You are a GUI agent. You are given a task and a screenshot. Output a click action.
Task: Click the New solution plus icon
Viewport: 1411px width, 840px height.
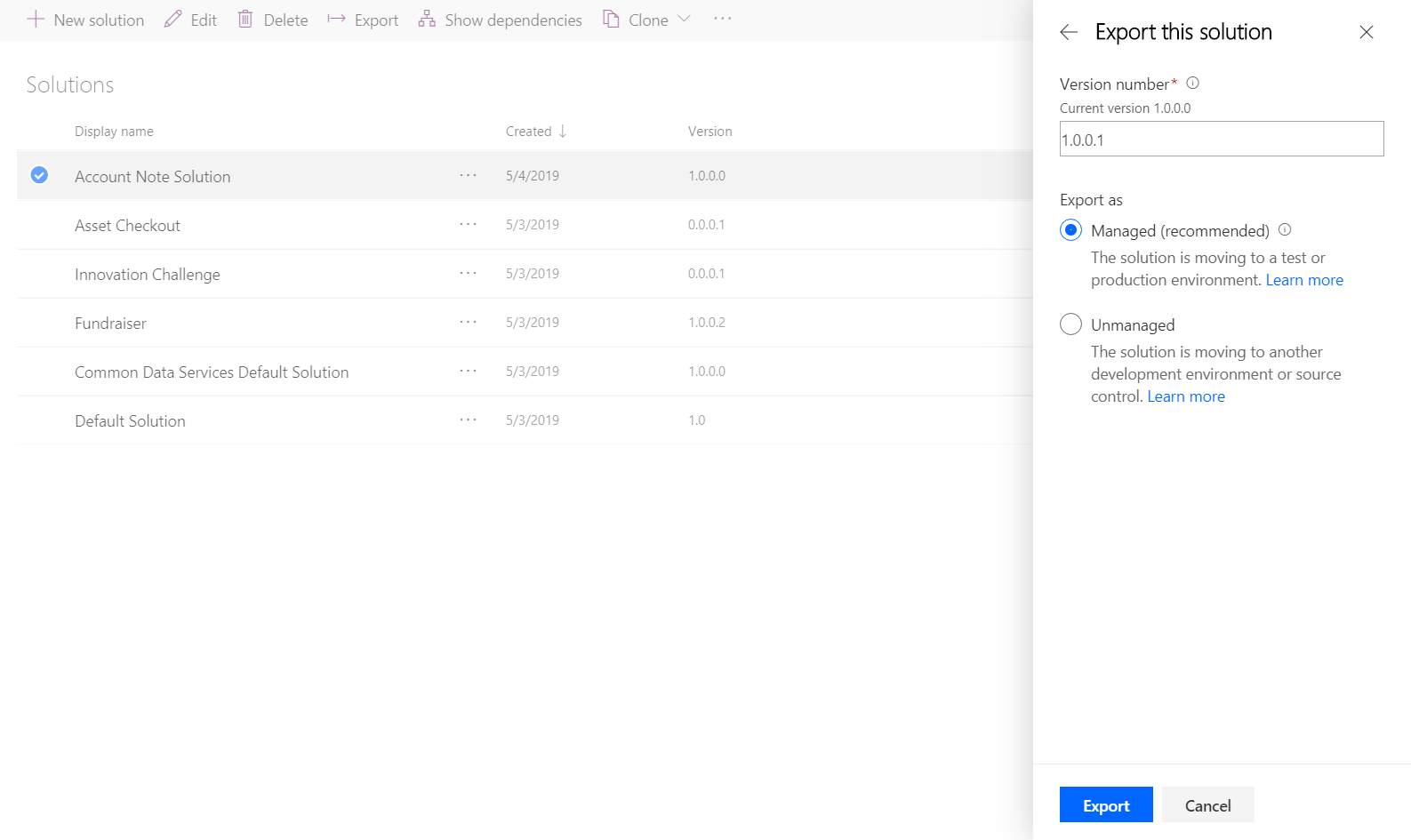36,20
